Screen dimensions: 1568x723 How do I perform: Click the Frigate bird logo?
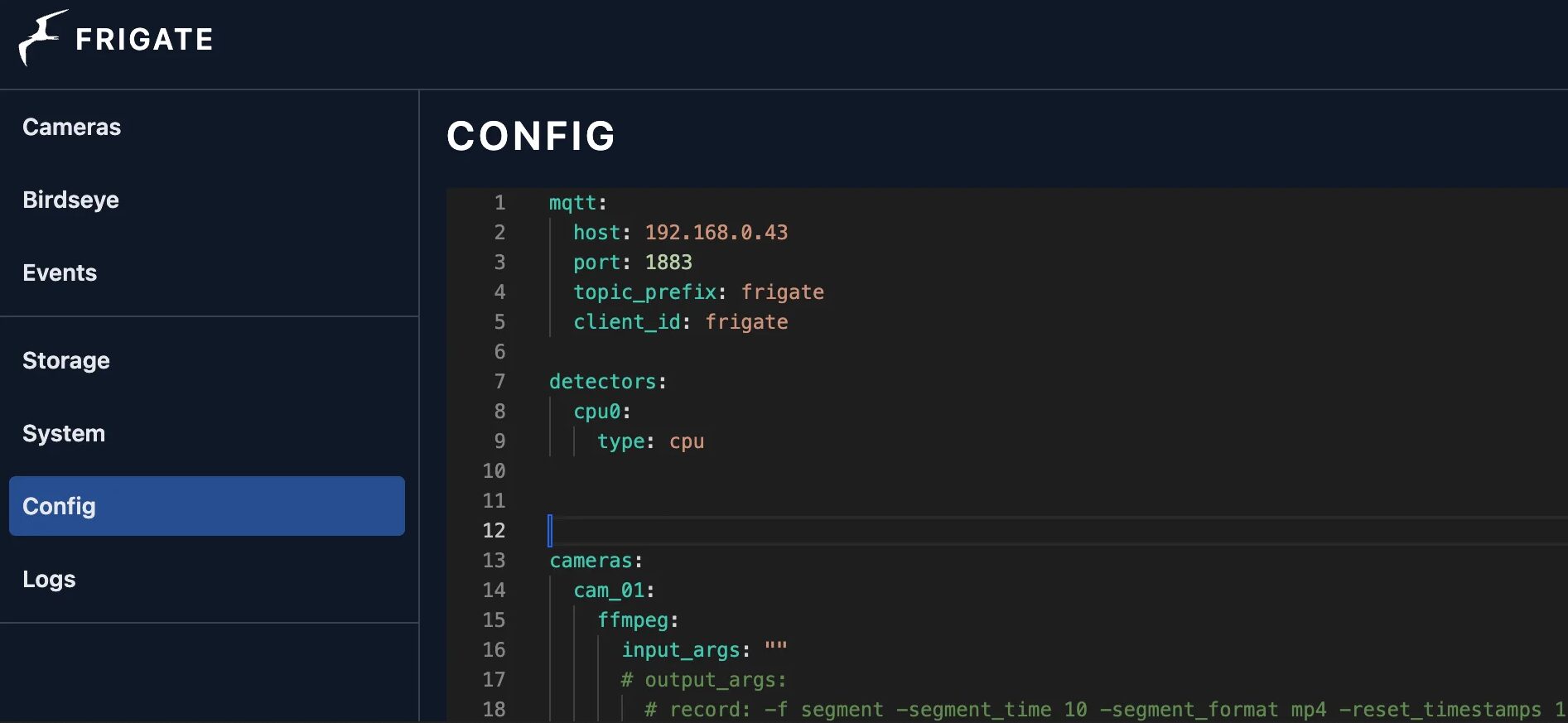(41, 38)
